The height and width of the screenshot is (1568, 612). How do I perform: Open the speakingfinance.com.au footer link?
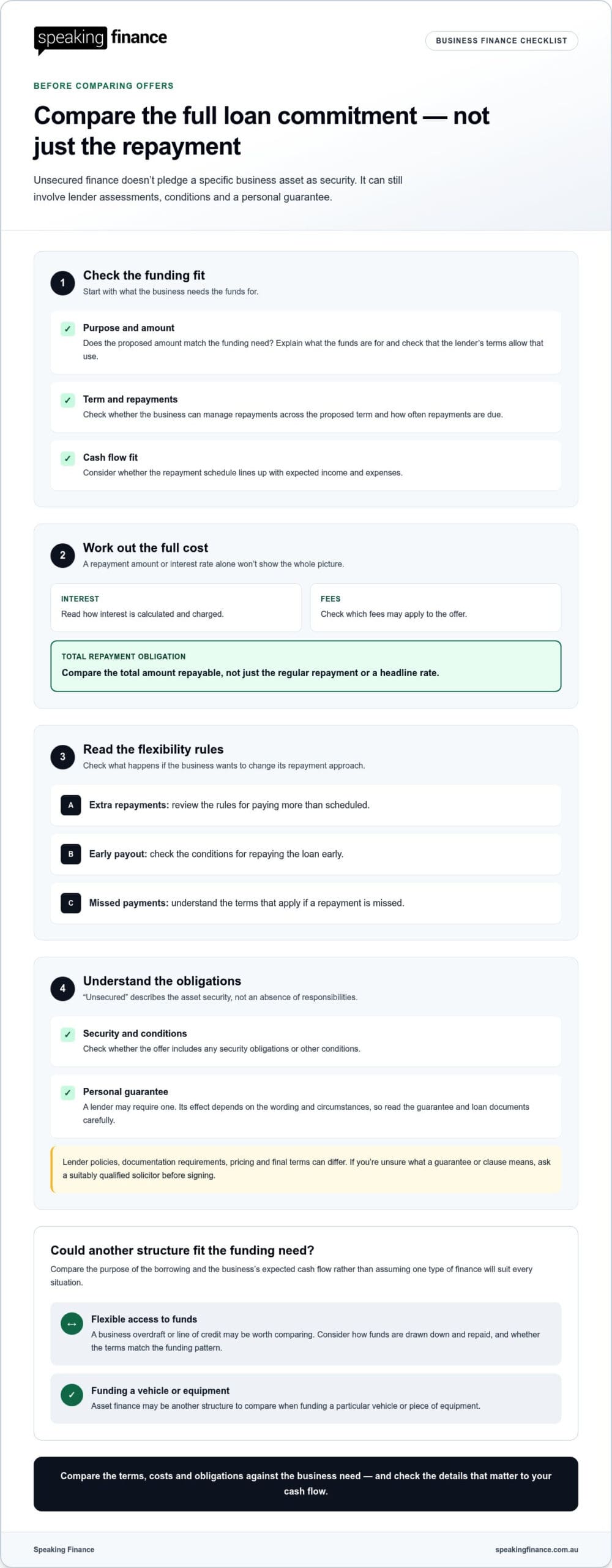point(536,1550)
